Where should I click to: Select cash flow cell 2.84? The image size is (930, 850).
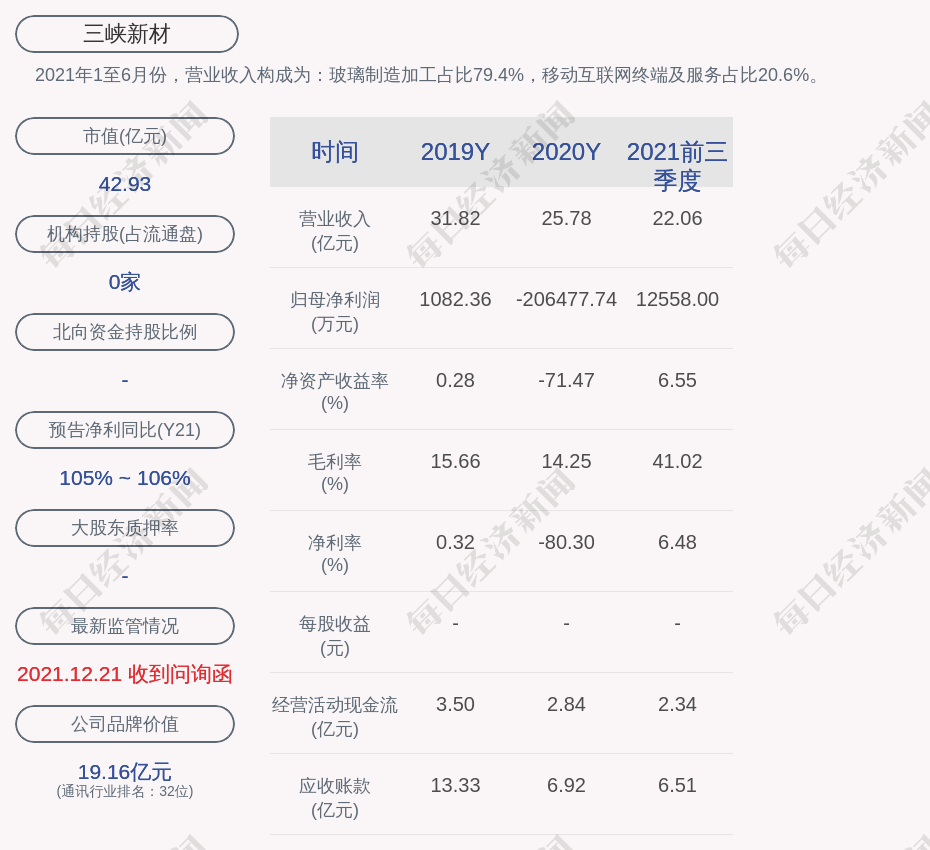566,704
